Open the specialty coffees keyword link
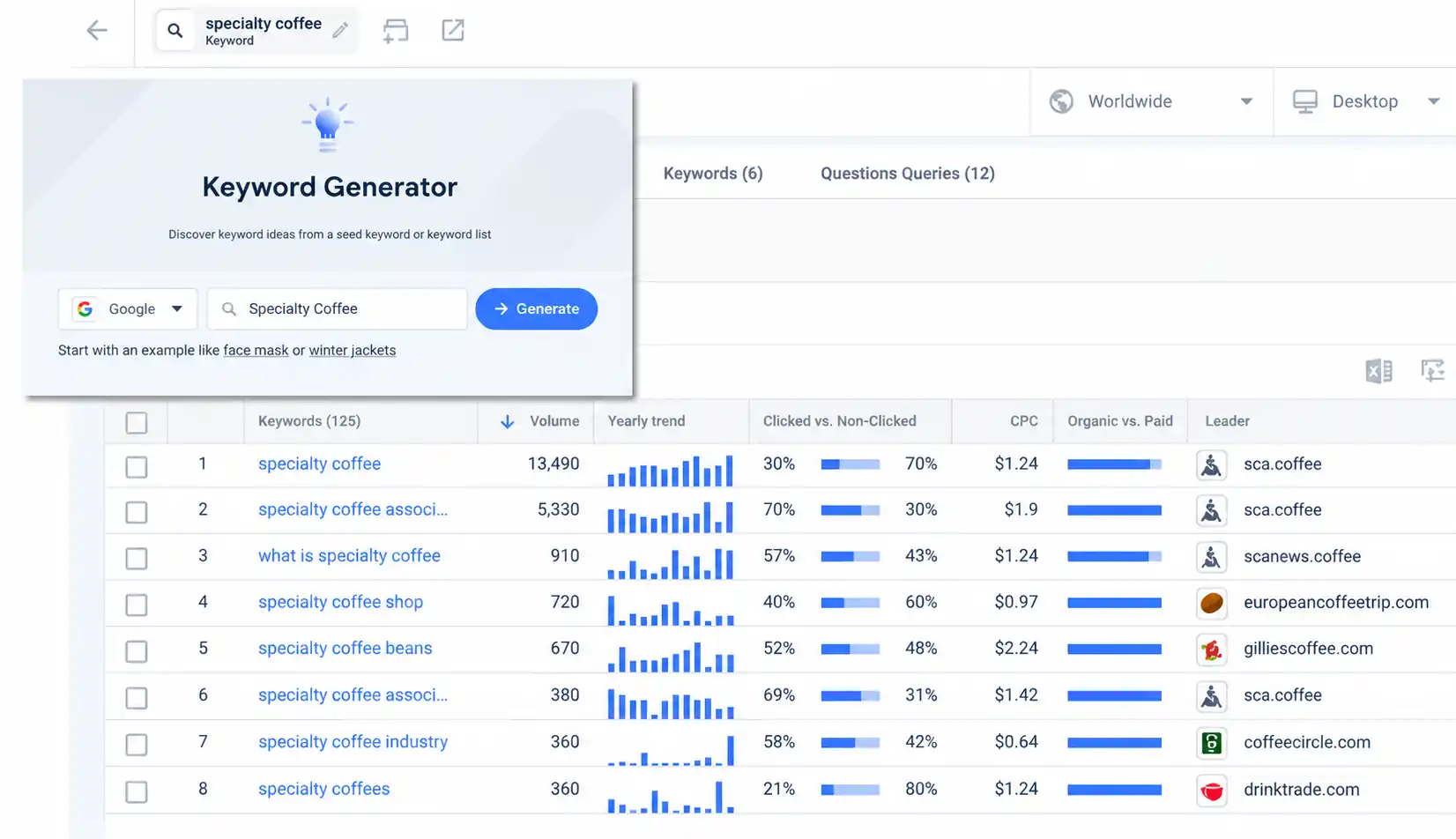 (x=323, y=789)
